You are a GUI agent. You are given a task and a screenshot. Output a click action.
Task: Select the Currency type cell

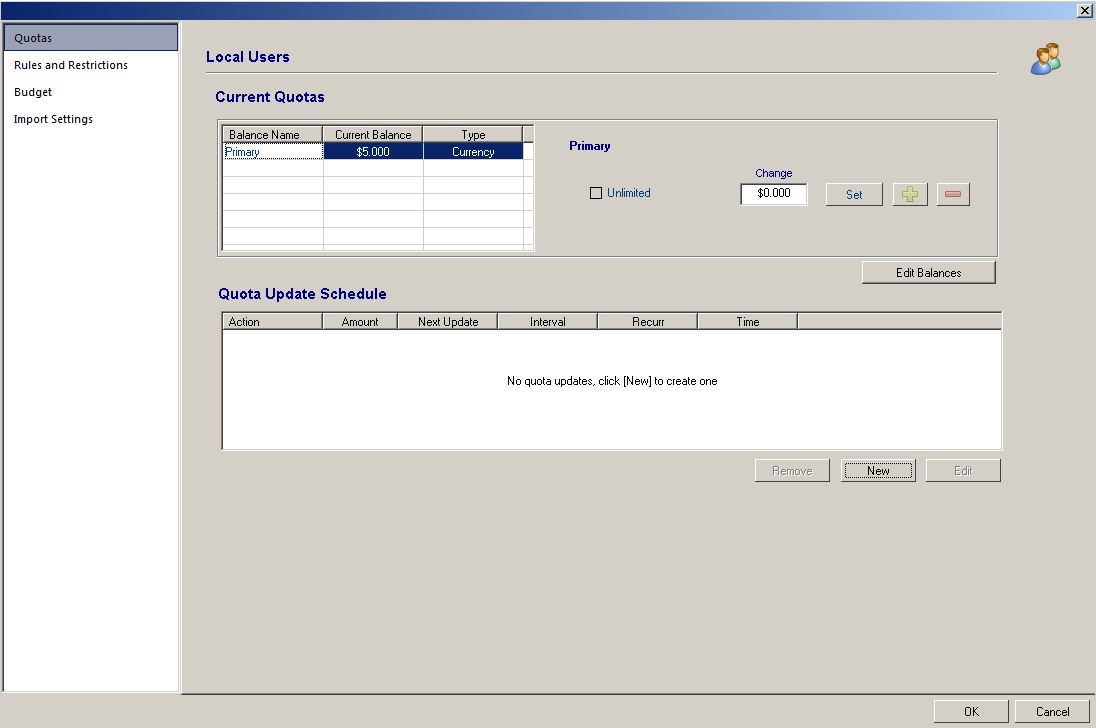pos(473,152)
